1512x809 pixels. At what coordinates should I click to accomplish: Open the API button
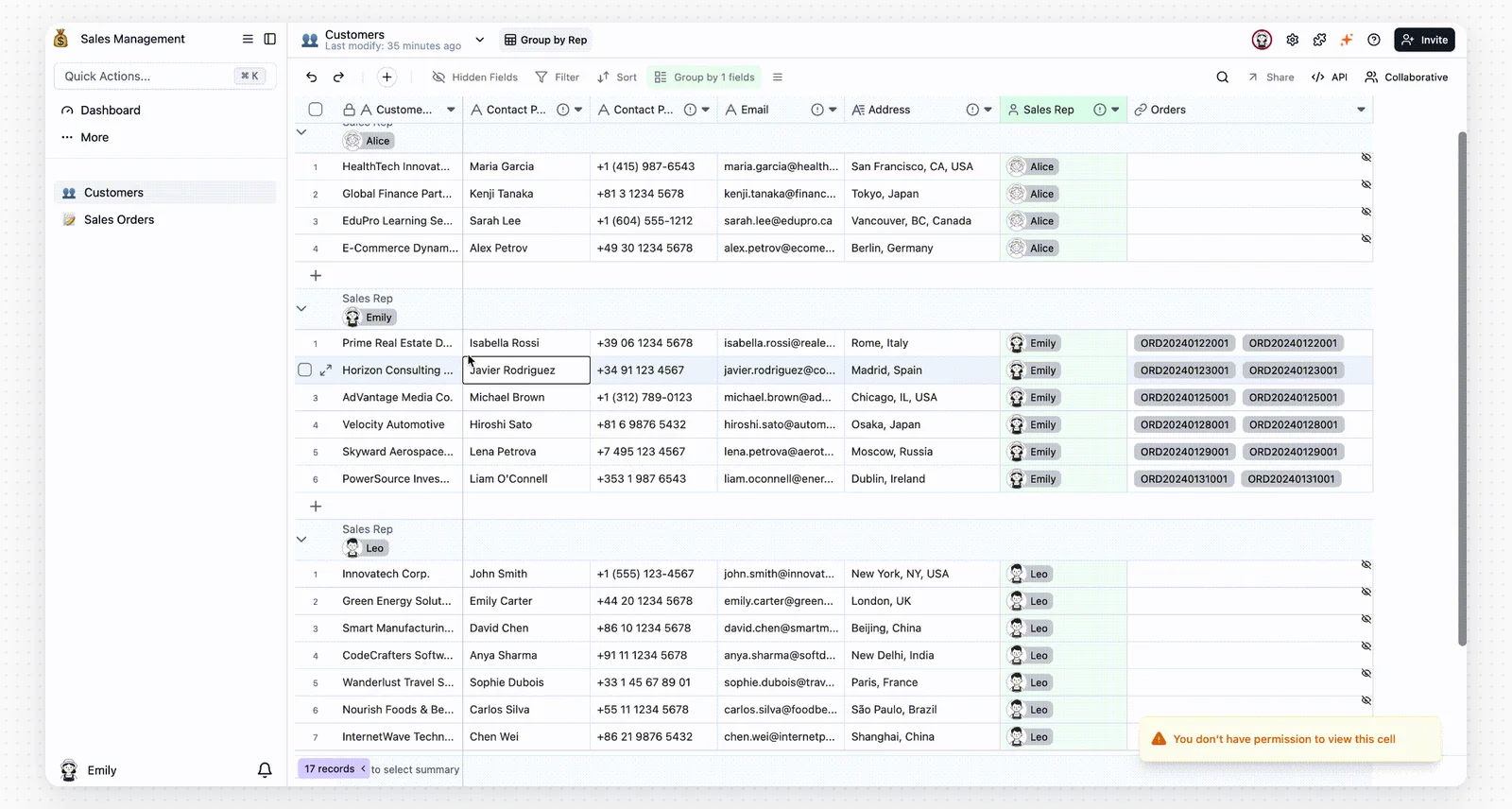(1330, 77)
